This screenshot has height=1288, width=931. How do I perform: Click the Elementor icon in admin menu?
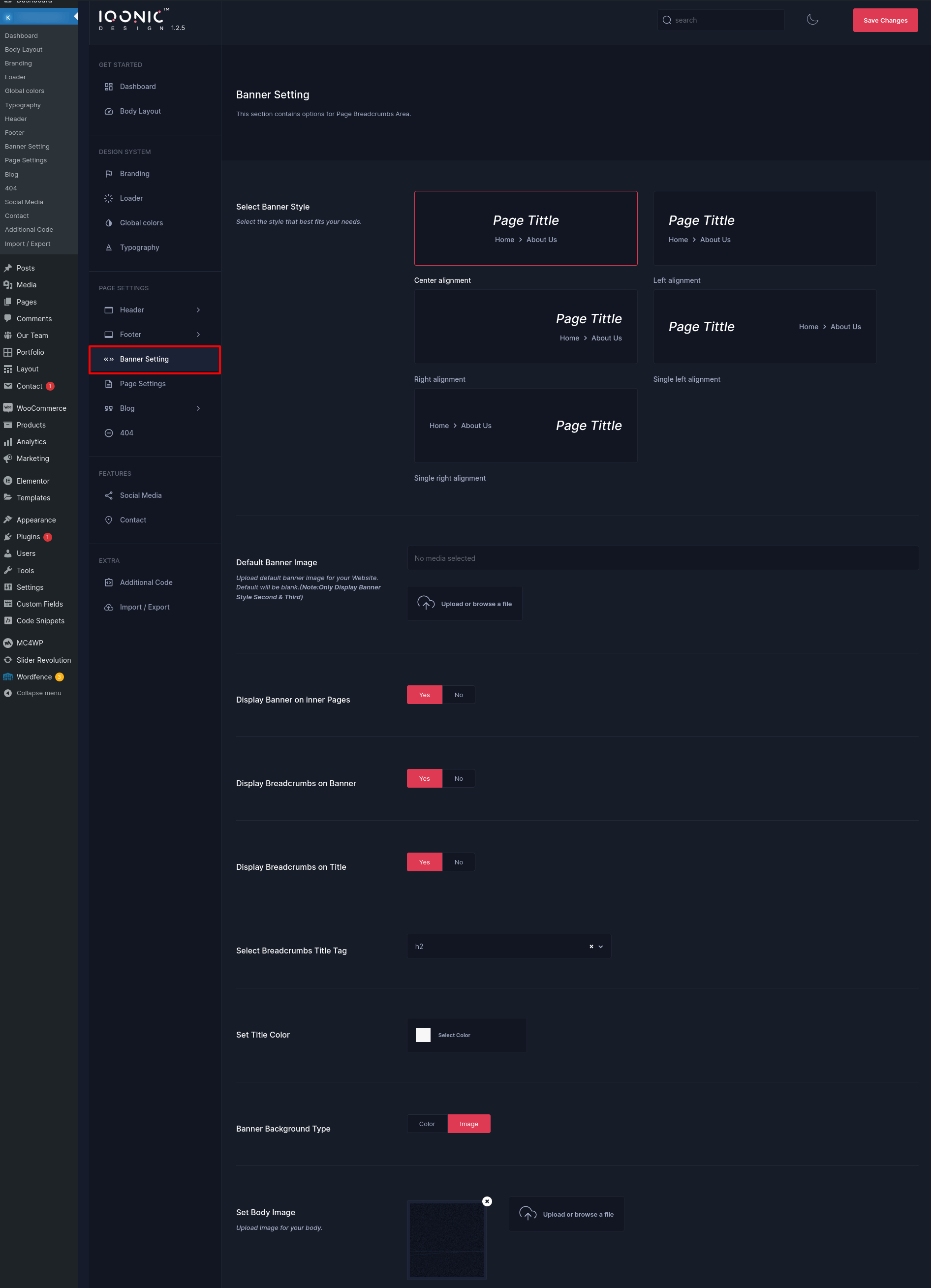(8, 481)
